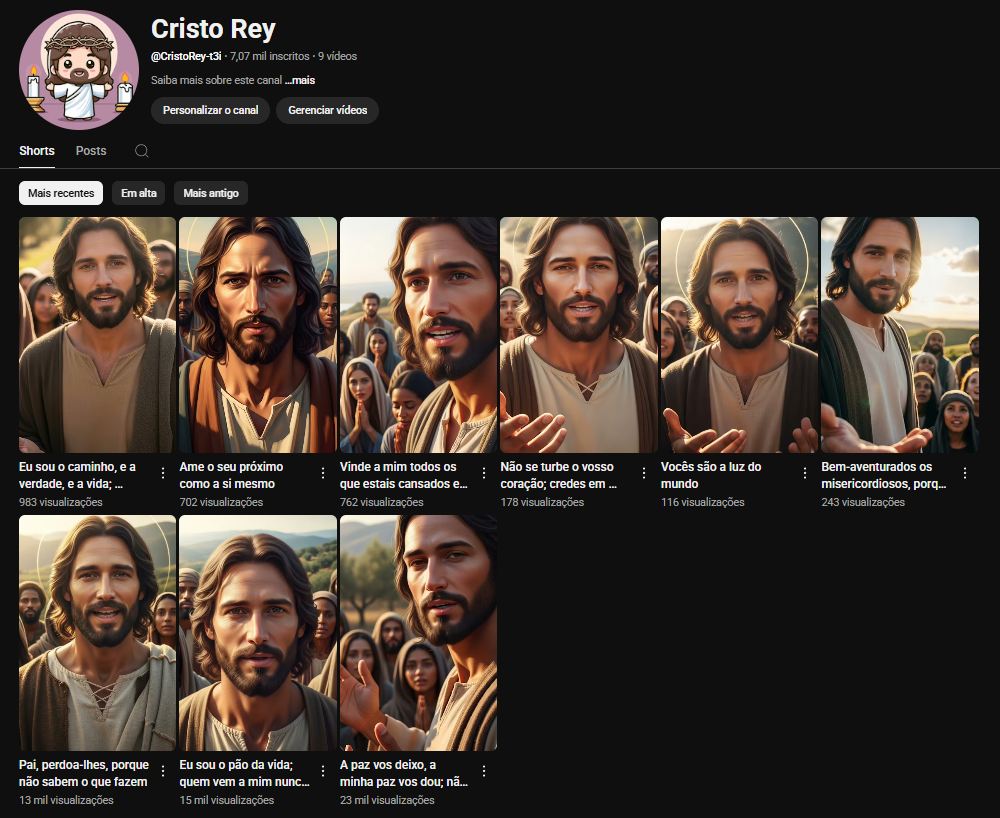1000x818 pixels.
Task: Click the "702 visualizações" view count
Action: 221,502
